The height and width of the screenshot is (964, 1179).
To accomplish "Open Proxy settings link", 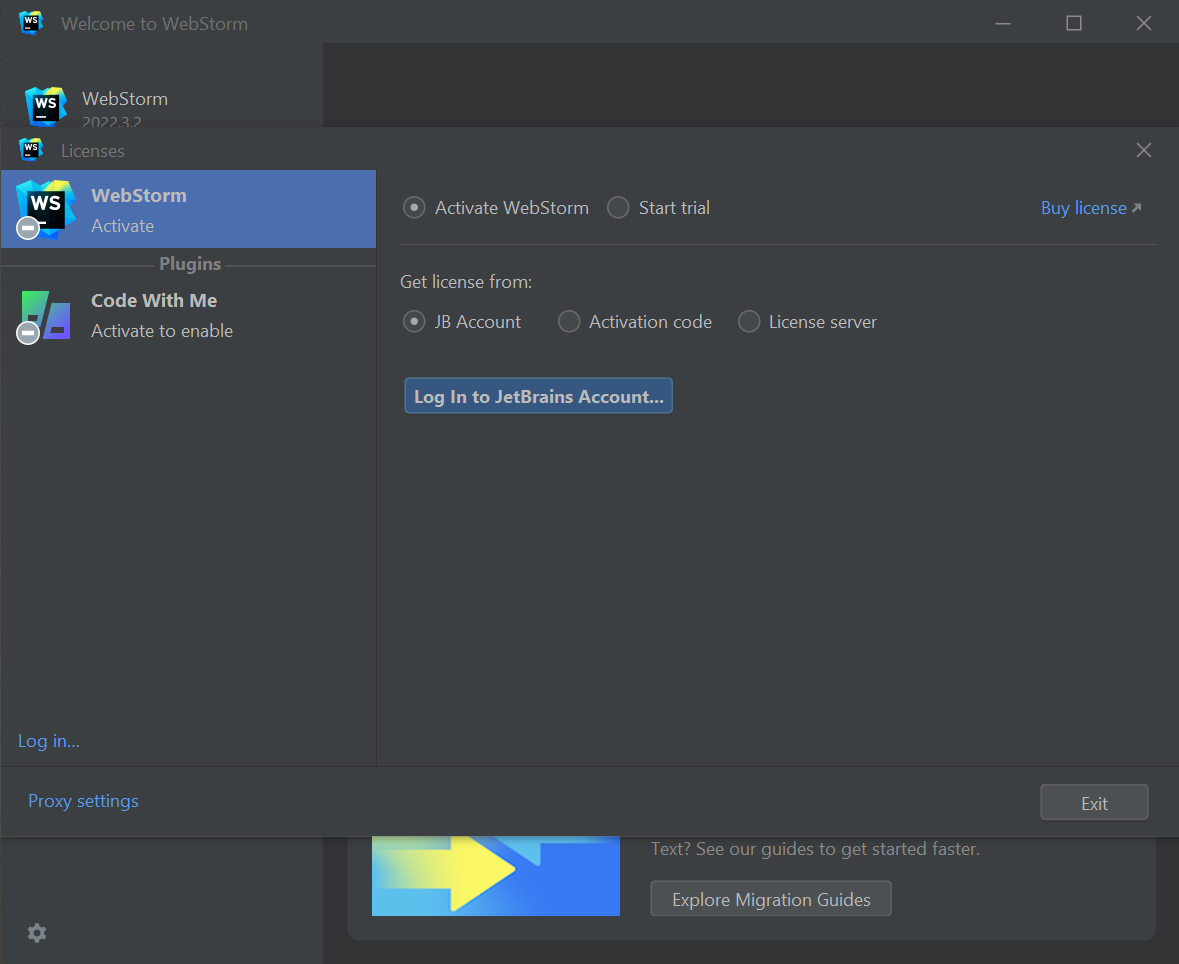I will 83,802.
